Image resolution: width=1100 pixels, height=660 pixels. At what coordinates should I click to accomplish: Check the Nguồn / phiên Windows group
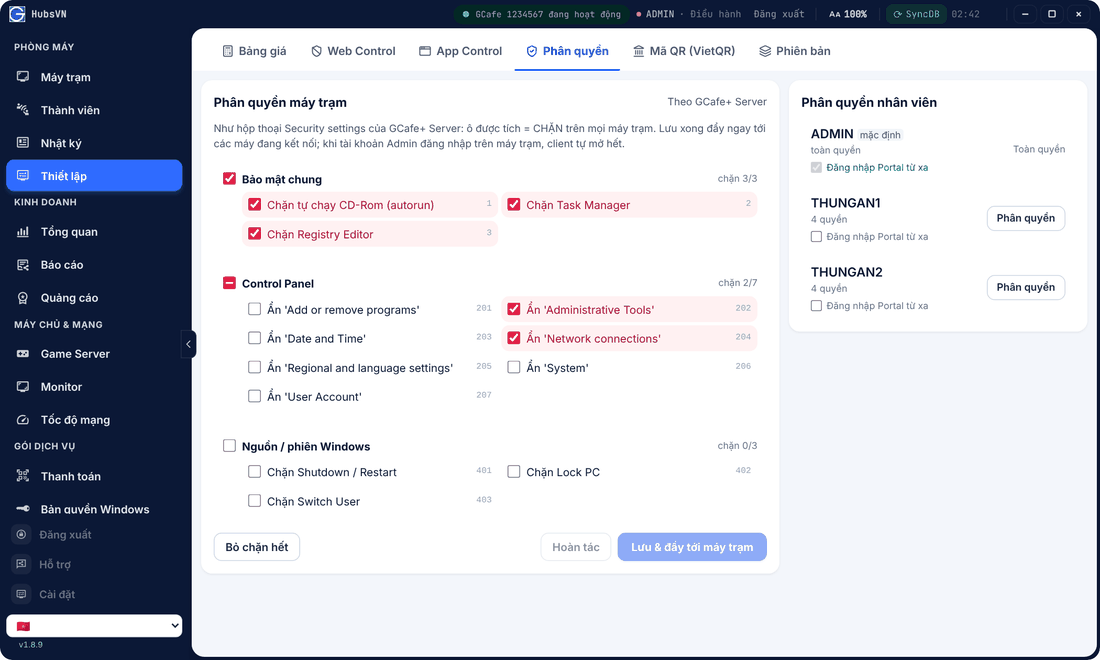pyautogui.click(x=229, y=445)
